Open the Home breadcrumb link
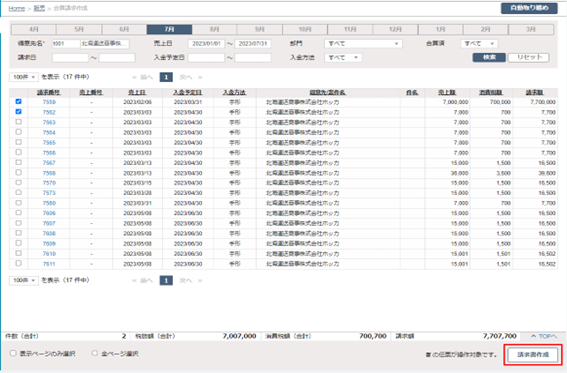This screenshot has height=373, width=567. click(17, 8)
